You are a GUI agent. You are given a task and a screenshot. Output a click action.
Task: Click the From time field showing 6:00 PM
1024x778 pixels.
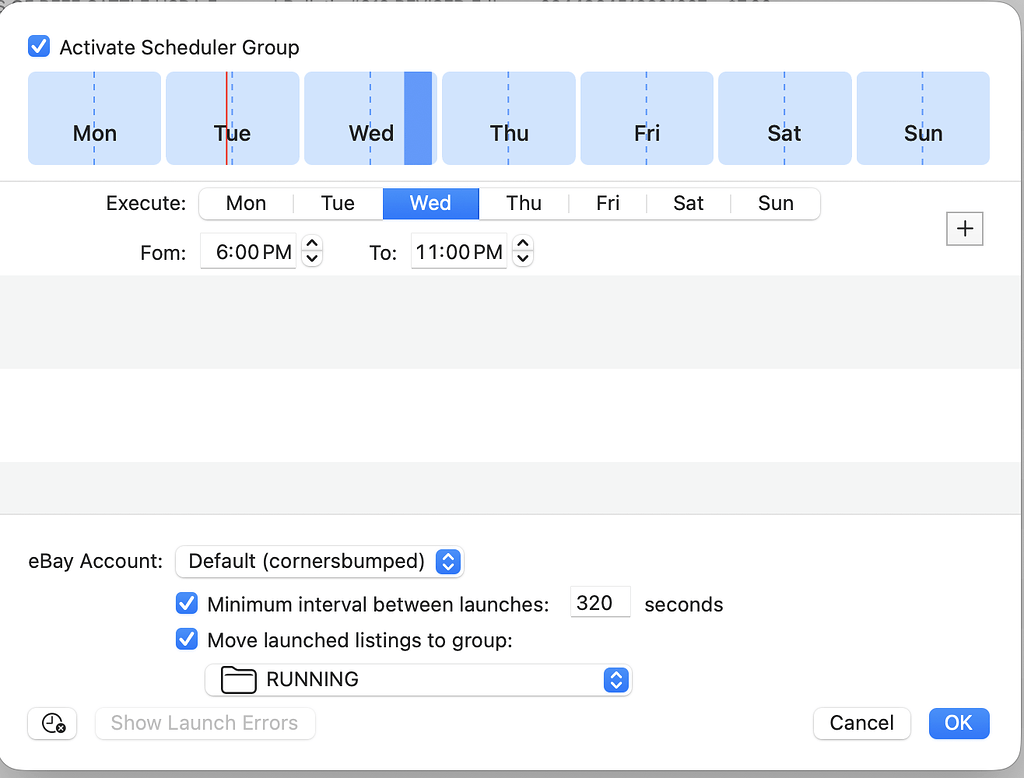tap(248, 251)
